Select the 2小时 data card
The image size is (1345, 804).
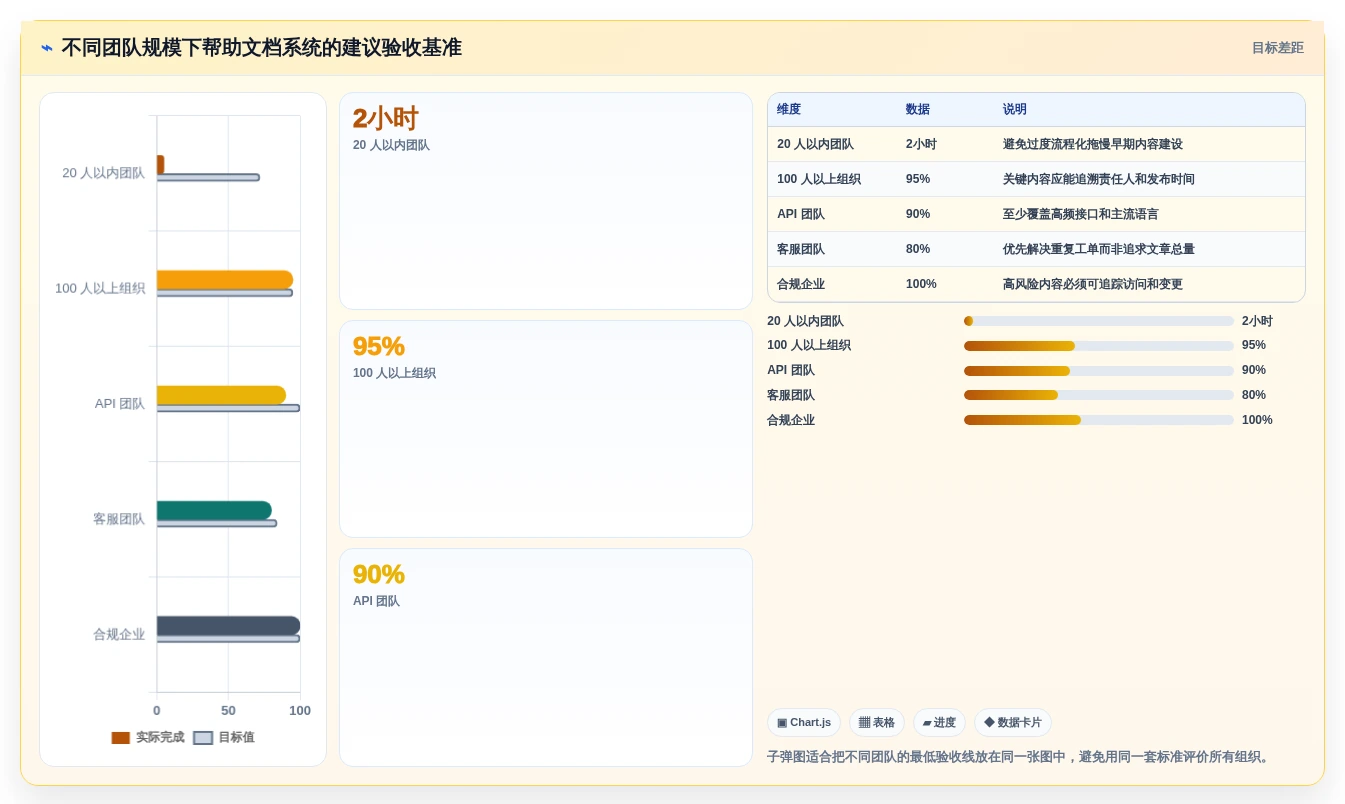(546, 201)
